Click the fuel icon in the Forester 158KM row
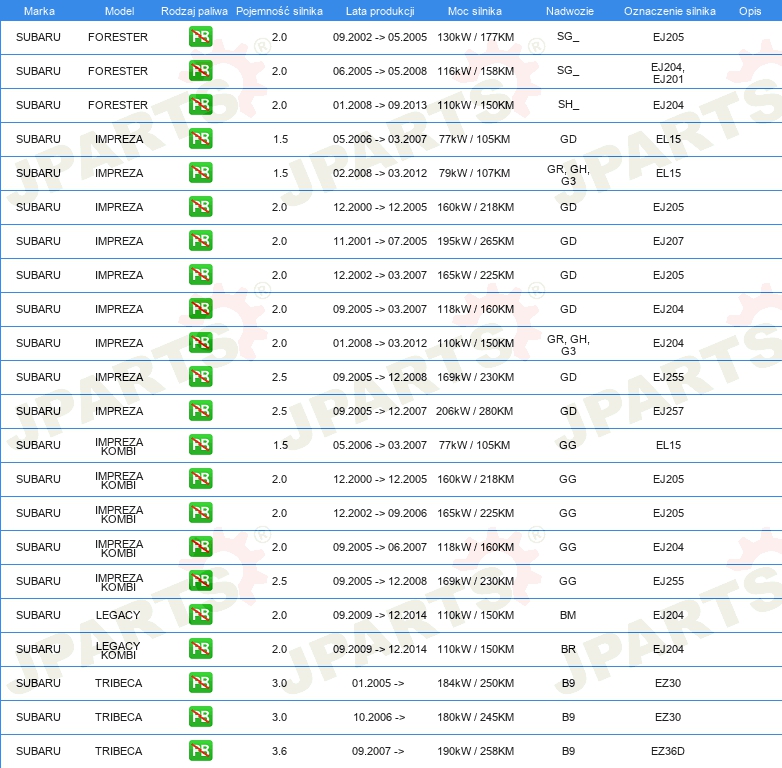Image resolution: width=782 pixels, height=768 pixels. click(x=200, y=71)
